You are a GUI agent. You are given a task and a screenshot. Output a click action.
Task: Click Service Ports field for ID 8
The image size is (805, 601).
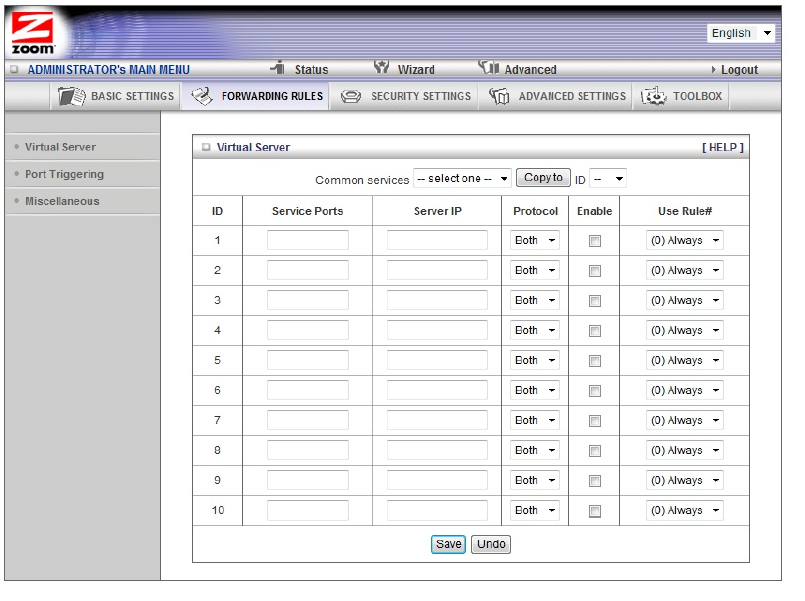pyautogui.click(x=308, y=450)
